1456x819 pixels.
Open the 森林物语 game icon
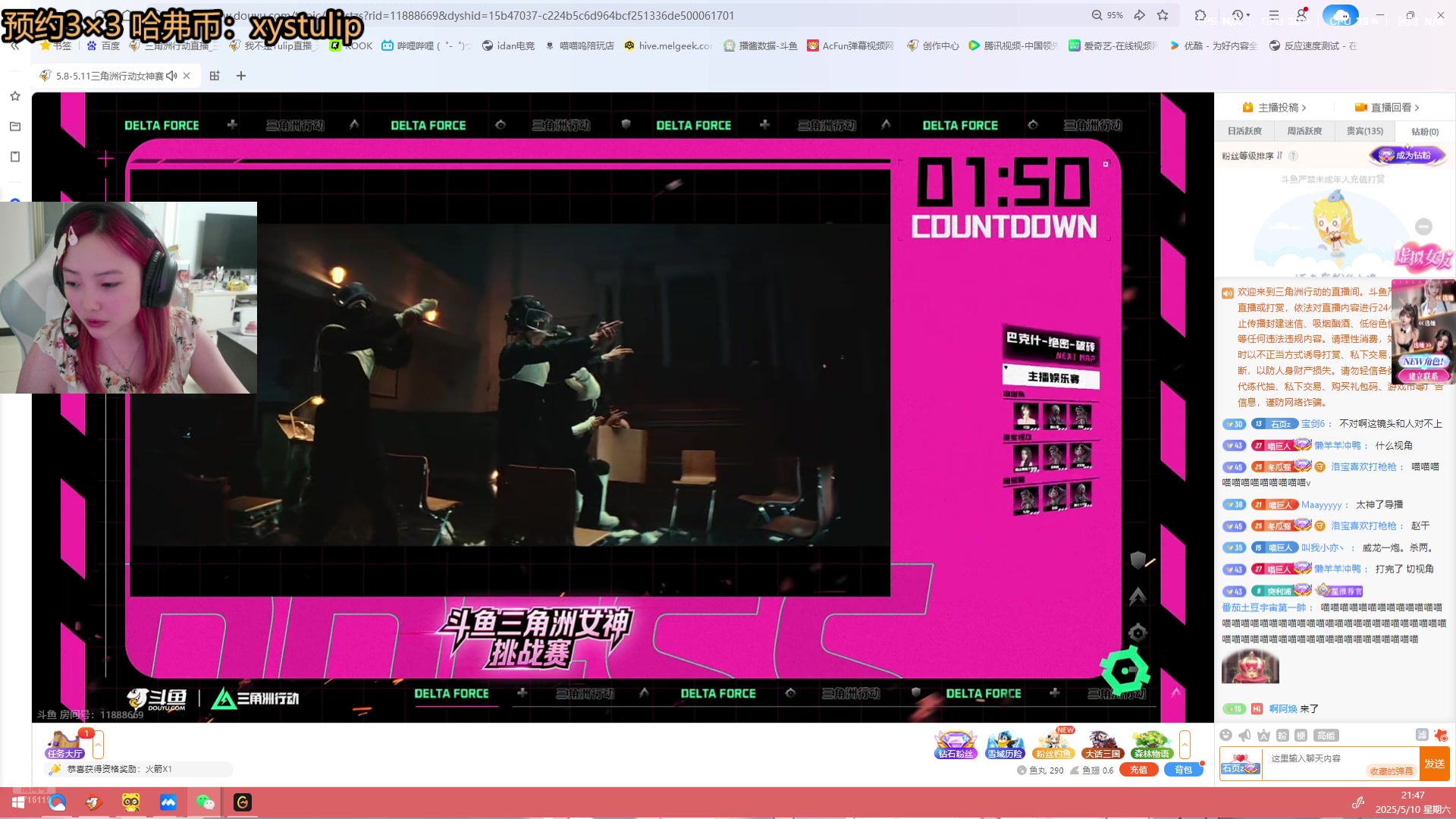[x=1152, y=744]
